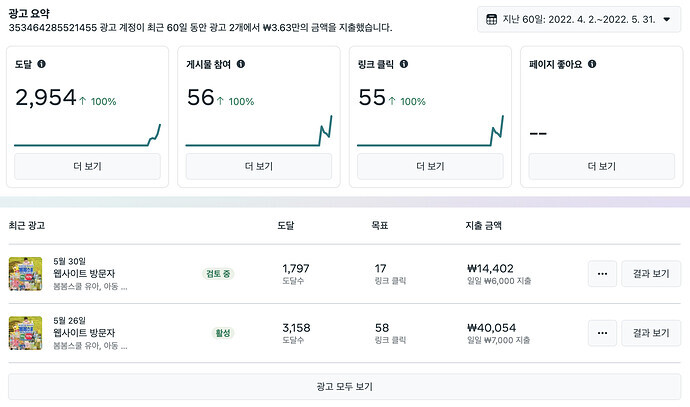Click 더 보기 under 게시물 참여 card

pos(259,166)
